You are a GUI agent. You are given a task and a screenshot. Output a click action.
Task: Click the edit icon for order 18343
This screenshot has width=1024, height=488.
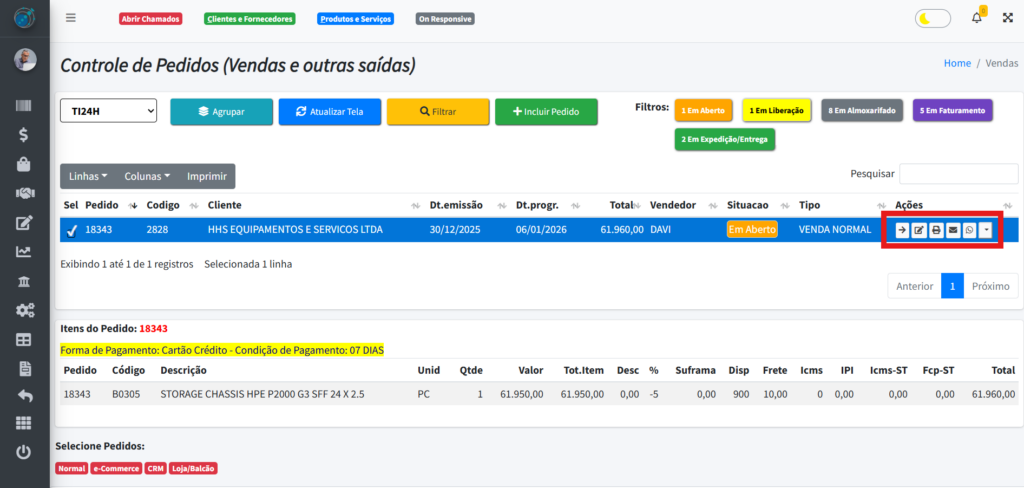coord(918,231)
